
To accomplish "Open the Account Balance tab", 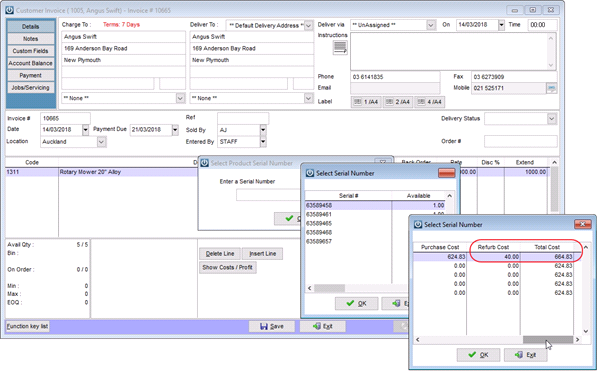I will (30, 63).
